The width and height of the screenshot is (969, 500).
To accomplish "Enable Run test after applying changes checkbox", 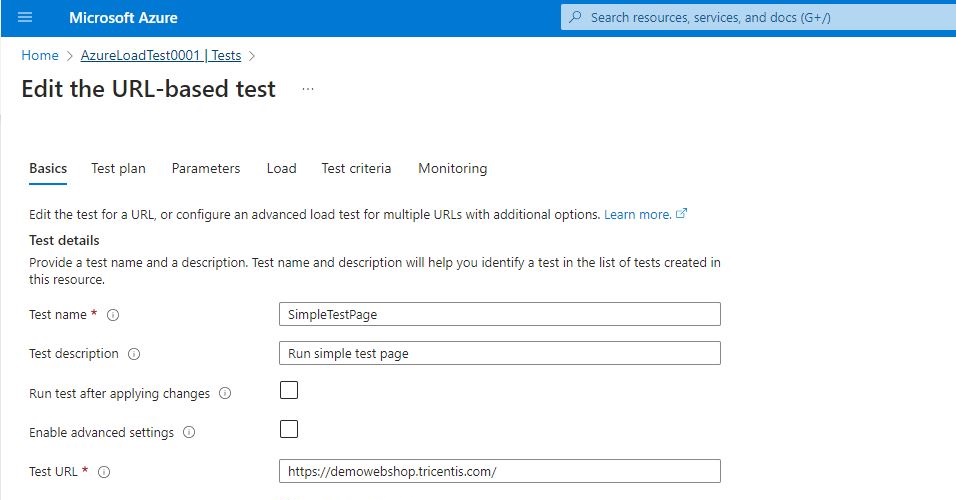I will pos(289,391).
